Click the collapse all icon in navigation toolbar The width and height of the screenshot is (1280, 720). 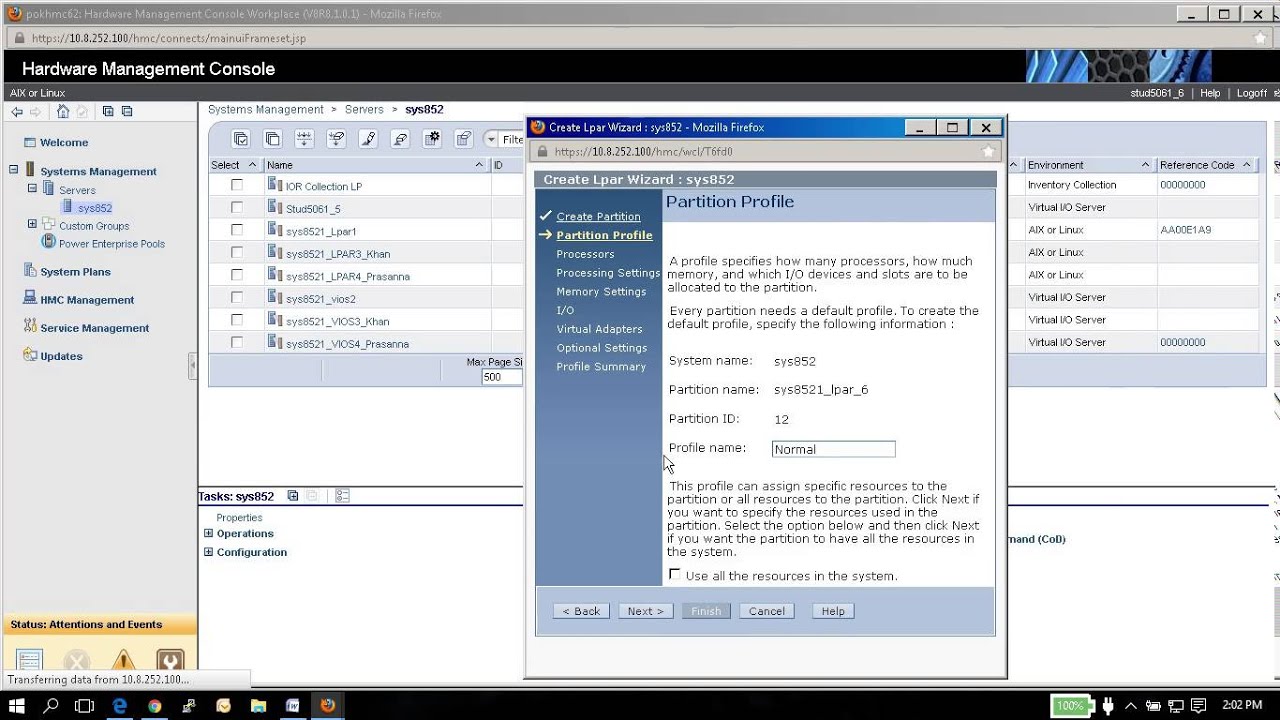click(x=126, y=112)
